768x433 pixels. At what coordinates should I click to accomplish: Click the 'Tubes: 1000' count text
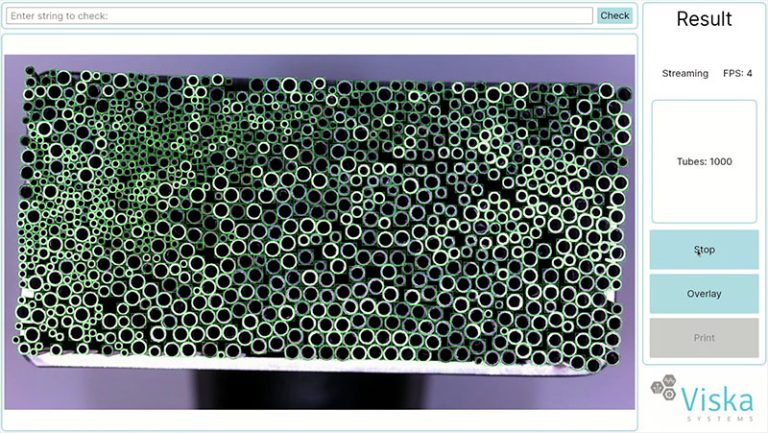coord(704,162)
